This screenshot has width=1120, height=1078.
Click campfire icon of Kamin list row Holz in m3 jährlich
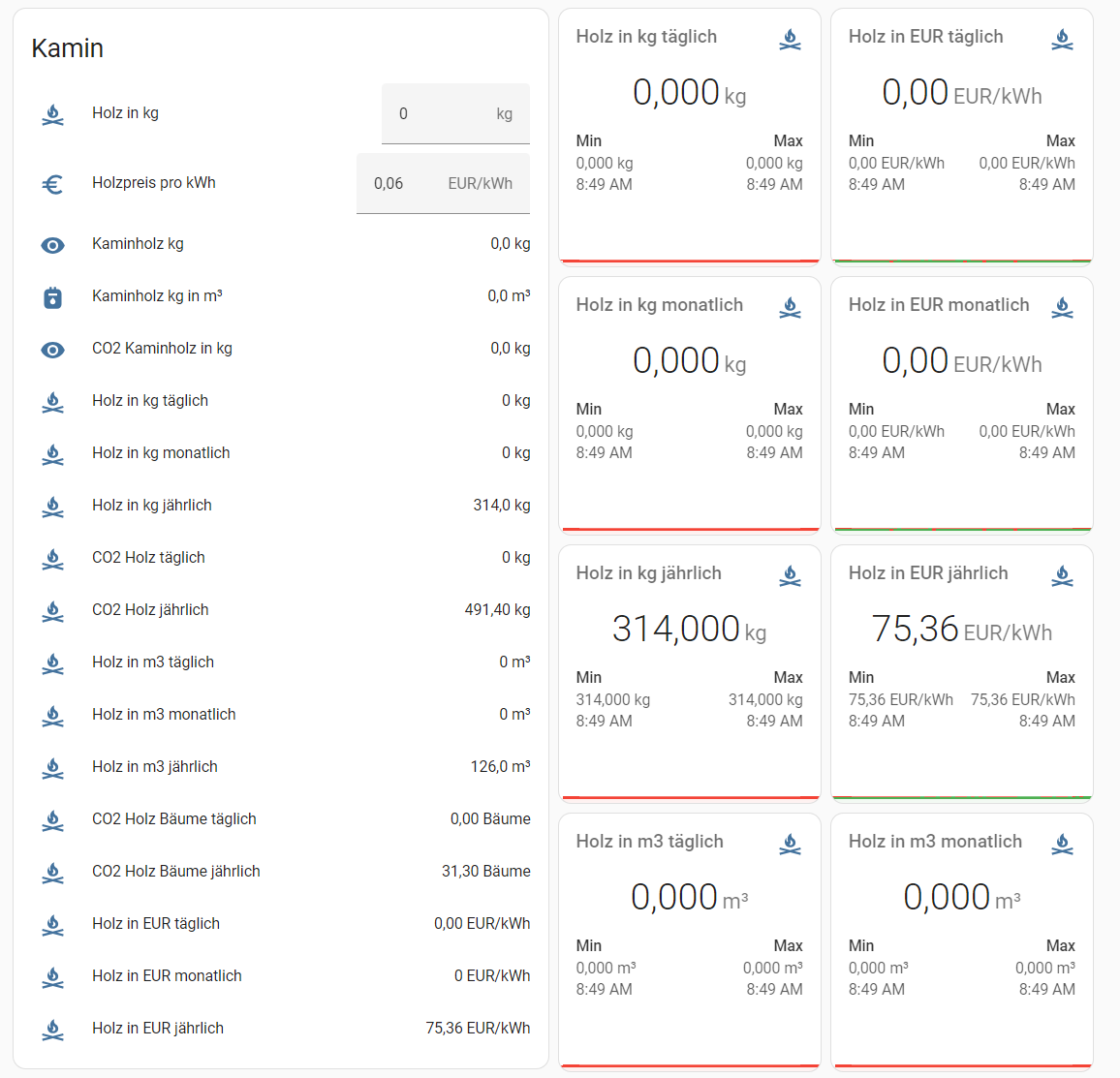tap(53, 768)
